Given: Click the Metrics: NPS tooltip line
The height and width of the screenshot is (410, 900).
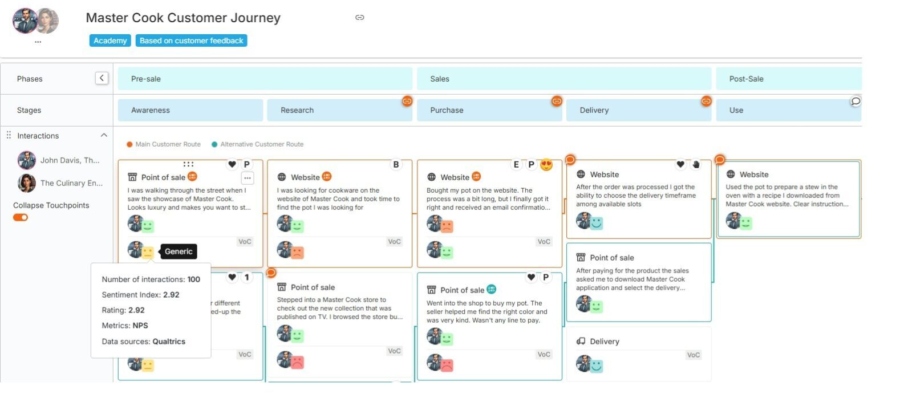Looking at the screenshot, I should coord(125,326).
